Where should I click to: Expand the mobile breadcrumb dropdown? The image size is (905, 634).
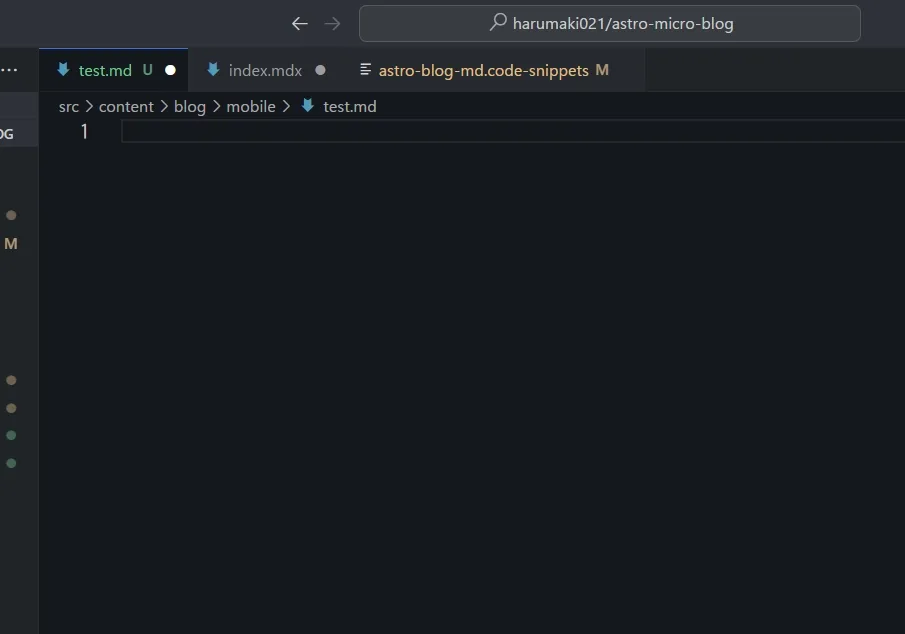coord(251,106)
